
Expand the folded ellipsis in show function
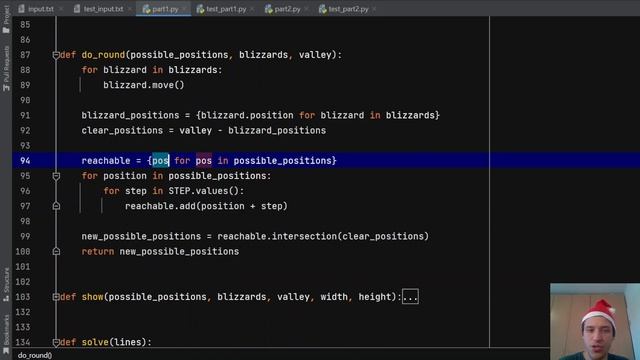tap(410, 297)
